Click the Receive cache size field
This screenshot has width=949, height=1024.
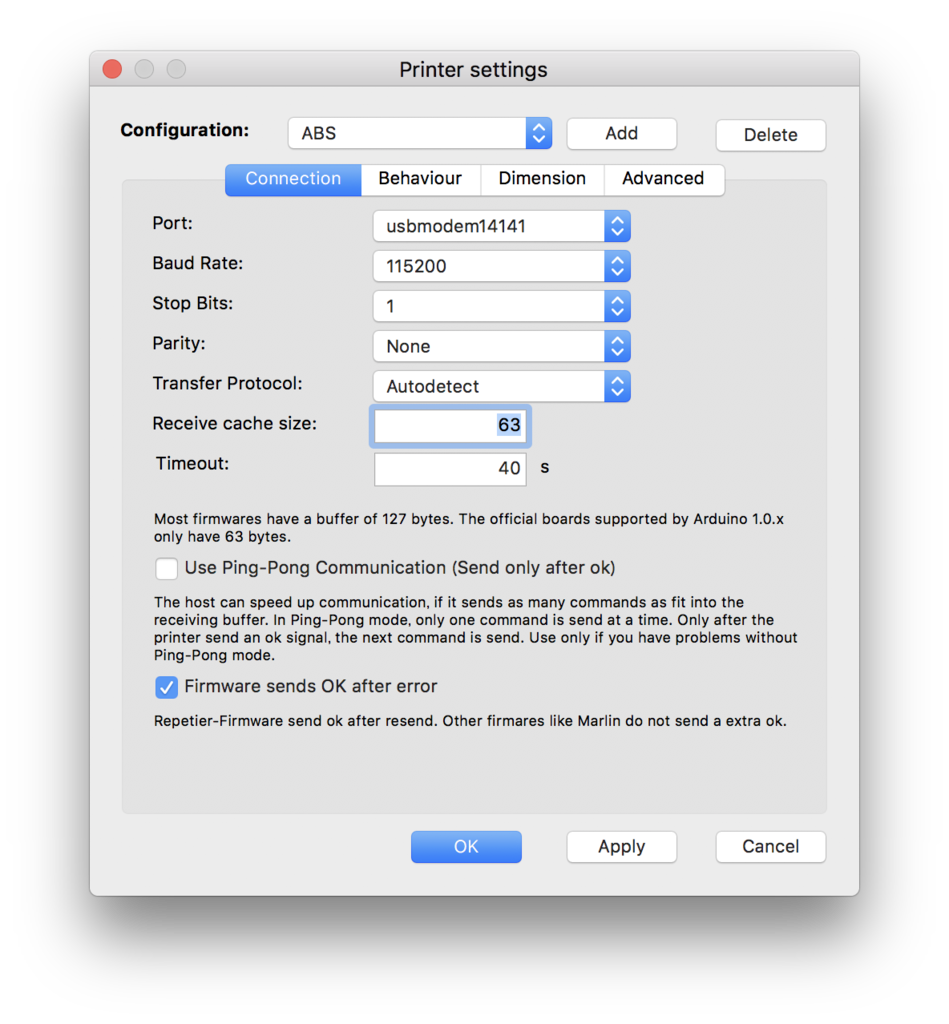click(451, 426)
